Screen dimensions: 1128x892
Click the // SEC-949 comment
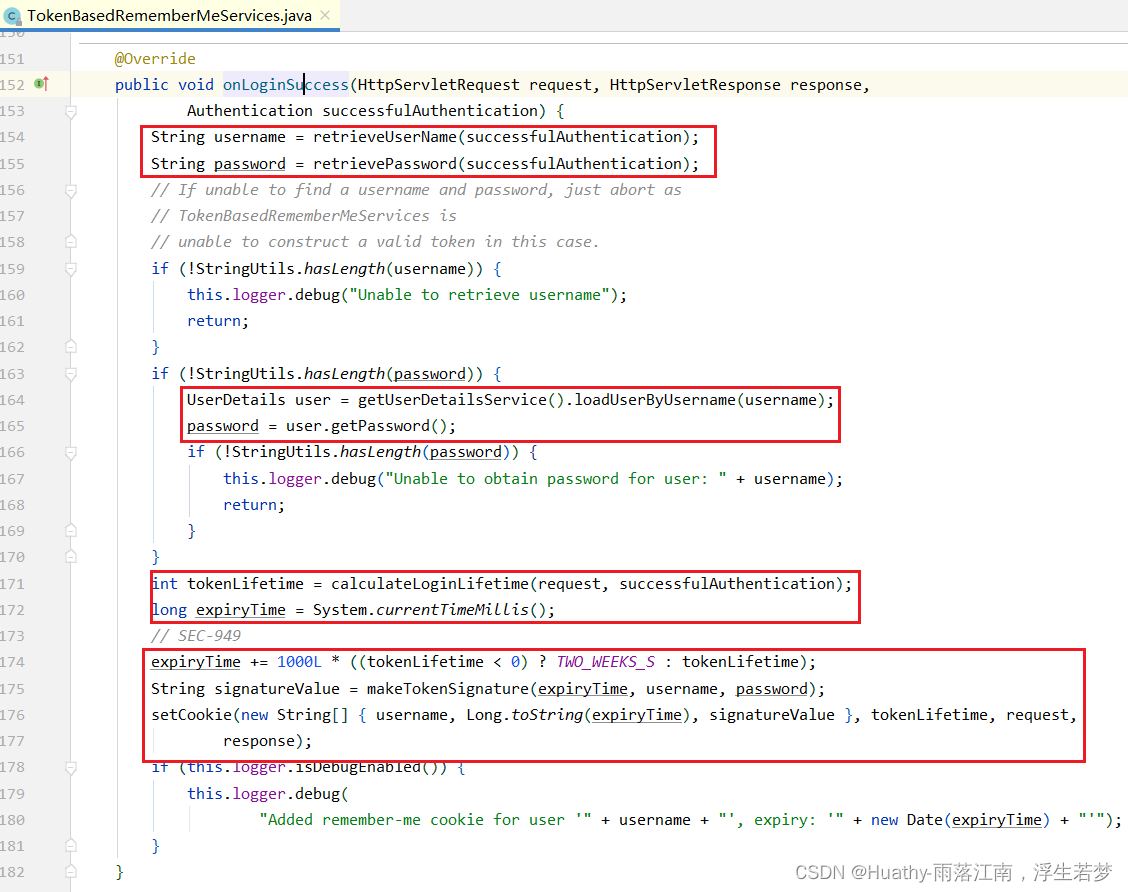(x=196, y=636)
